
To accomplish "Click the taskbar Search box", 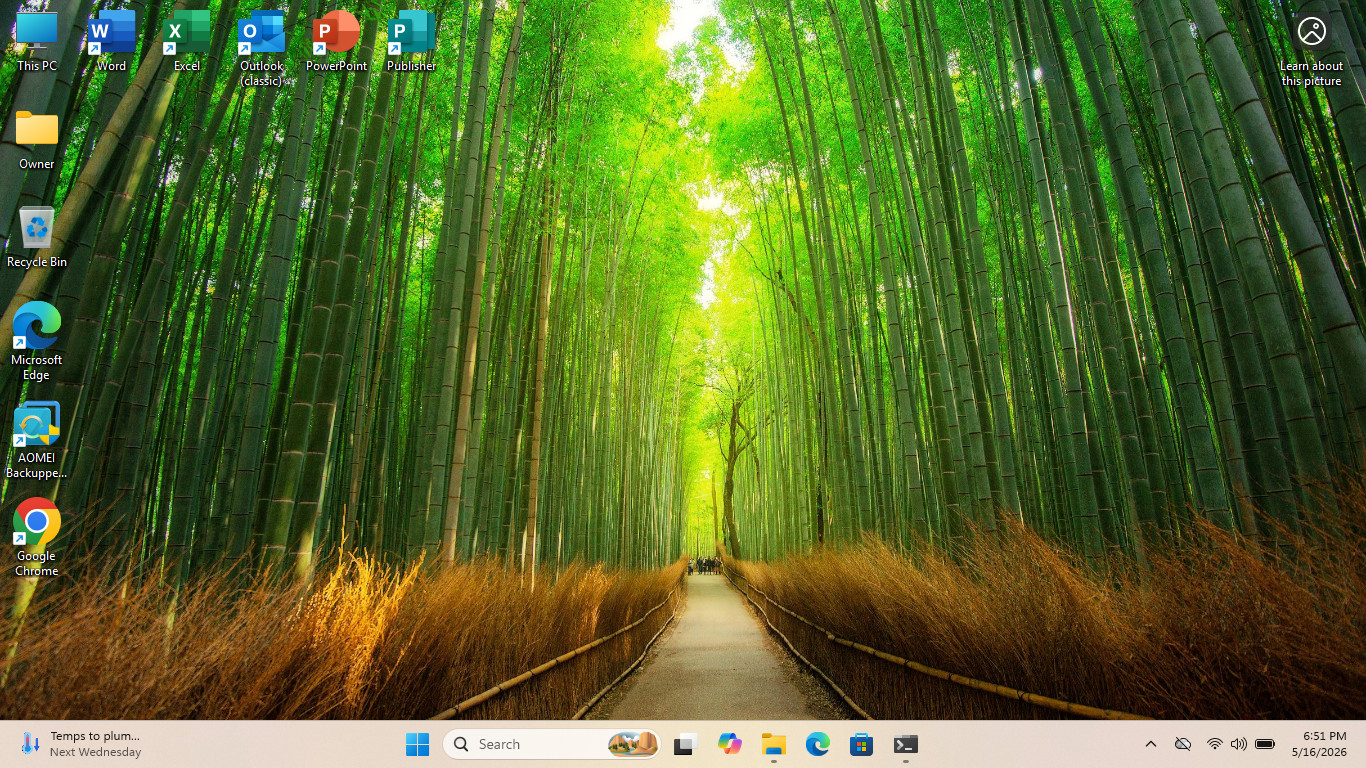I will click(x=552, y=744).
